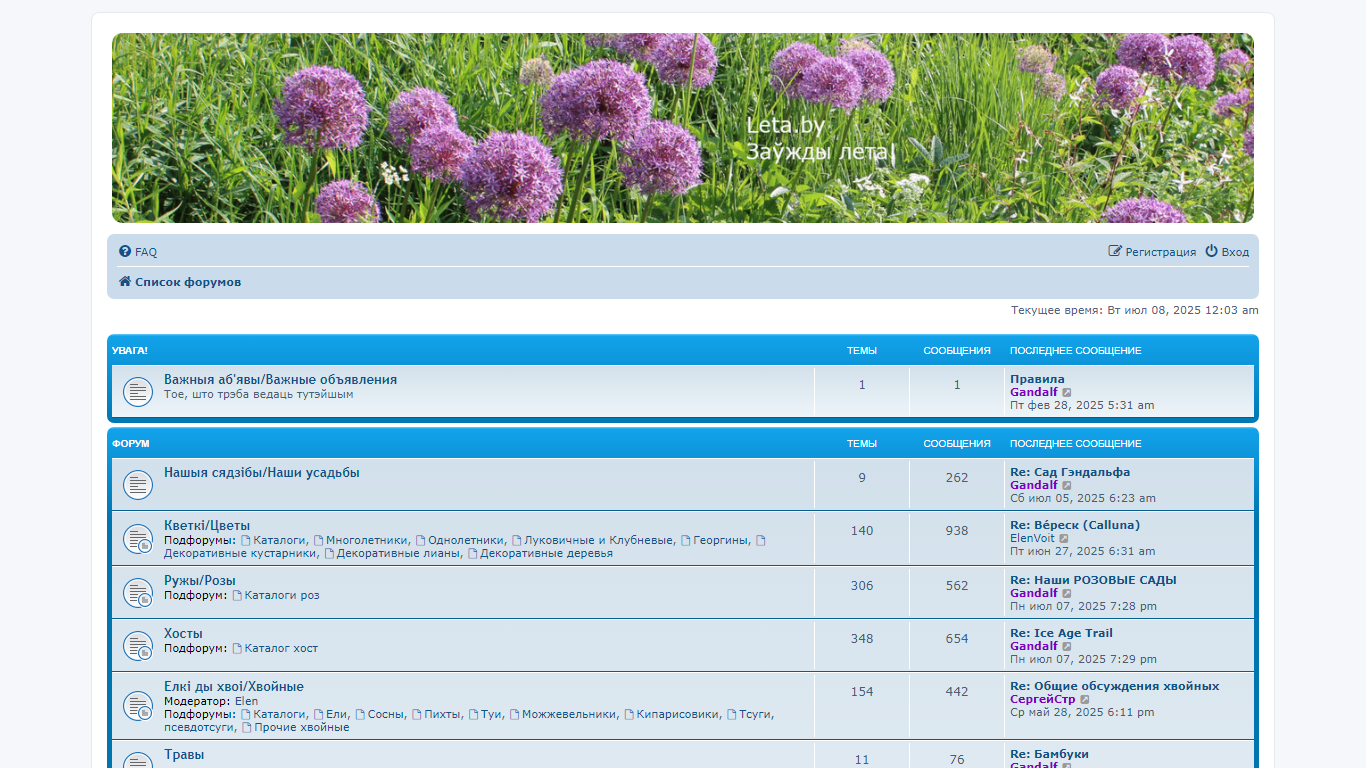Click subforum icon before Многолетники
This screenshot has width=1366, height=768.
click(318, 541)
